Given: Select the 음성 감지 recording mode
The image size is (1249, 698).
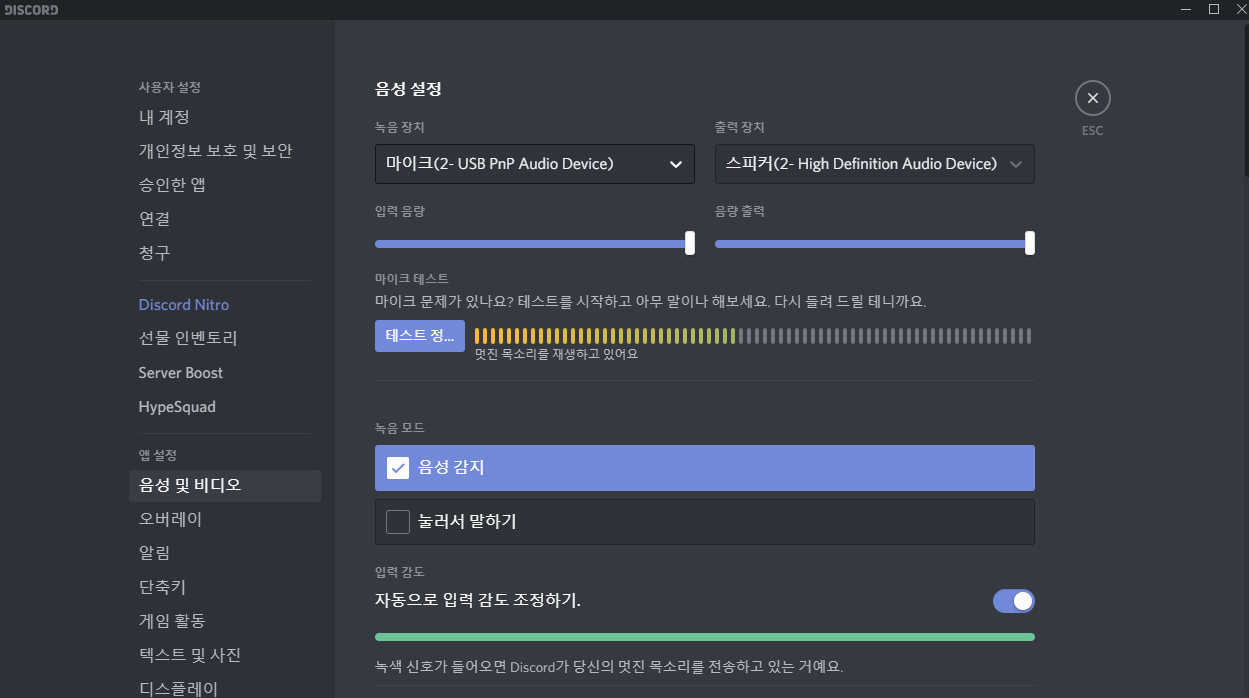Looking at the screenshot, I should point(704,468).
